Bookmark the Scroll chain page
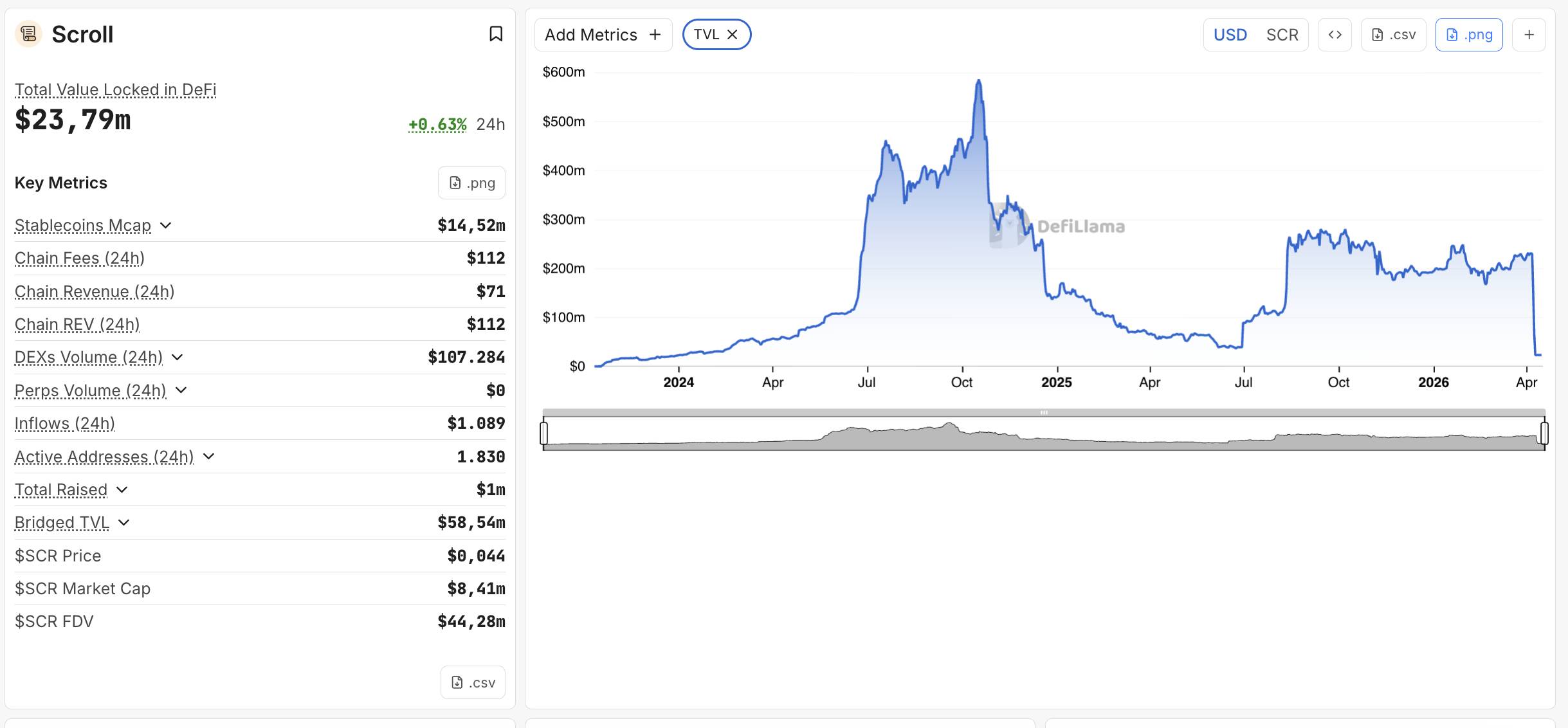1568x728 pixels. pos(497,34)
